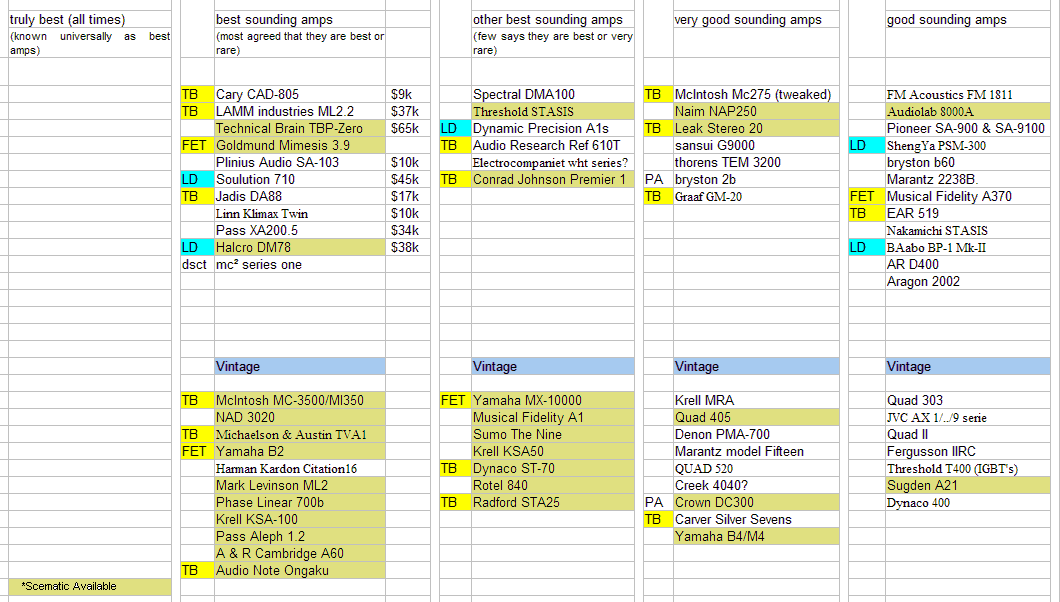This screenshot has width=1060, height=602.
Task: Click the truly best (all times) header cell
Action: coord(90,20)
